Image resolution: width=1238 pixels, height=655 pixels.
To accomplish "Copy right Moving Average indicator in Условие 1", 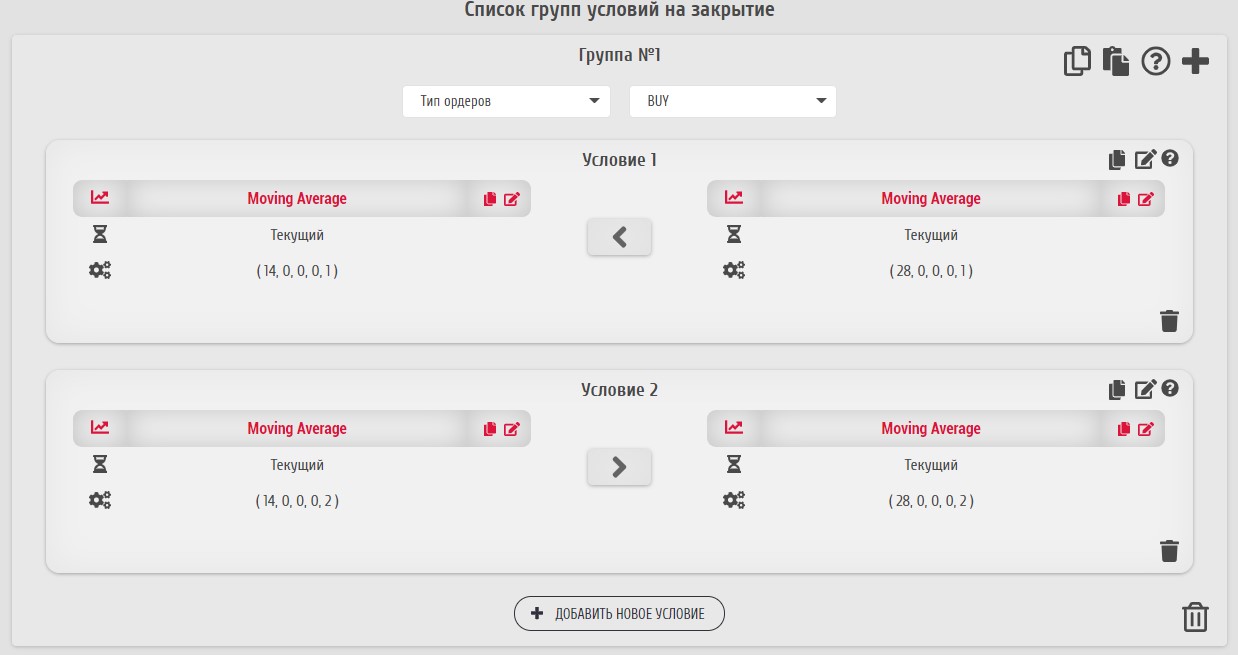I will [x=1124, y=199].
